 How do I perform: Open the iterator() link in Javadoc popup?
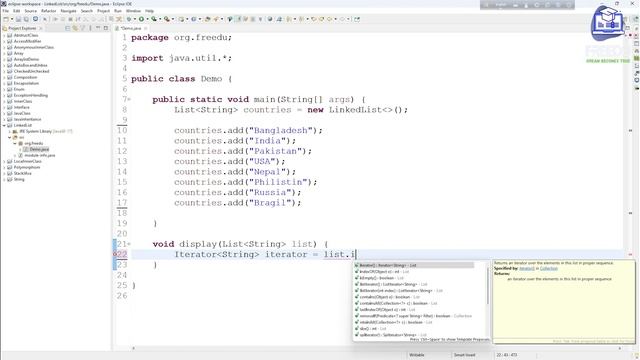pyautogui.click(x=527, y=269)
